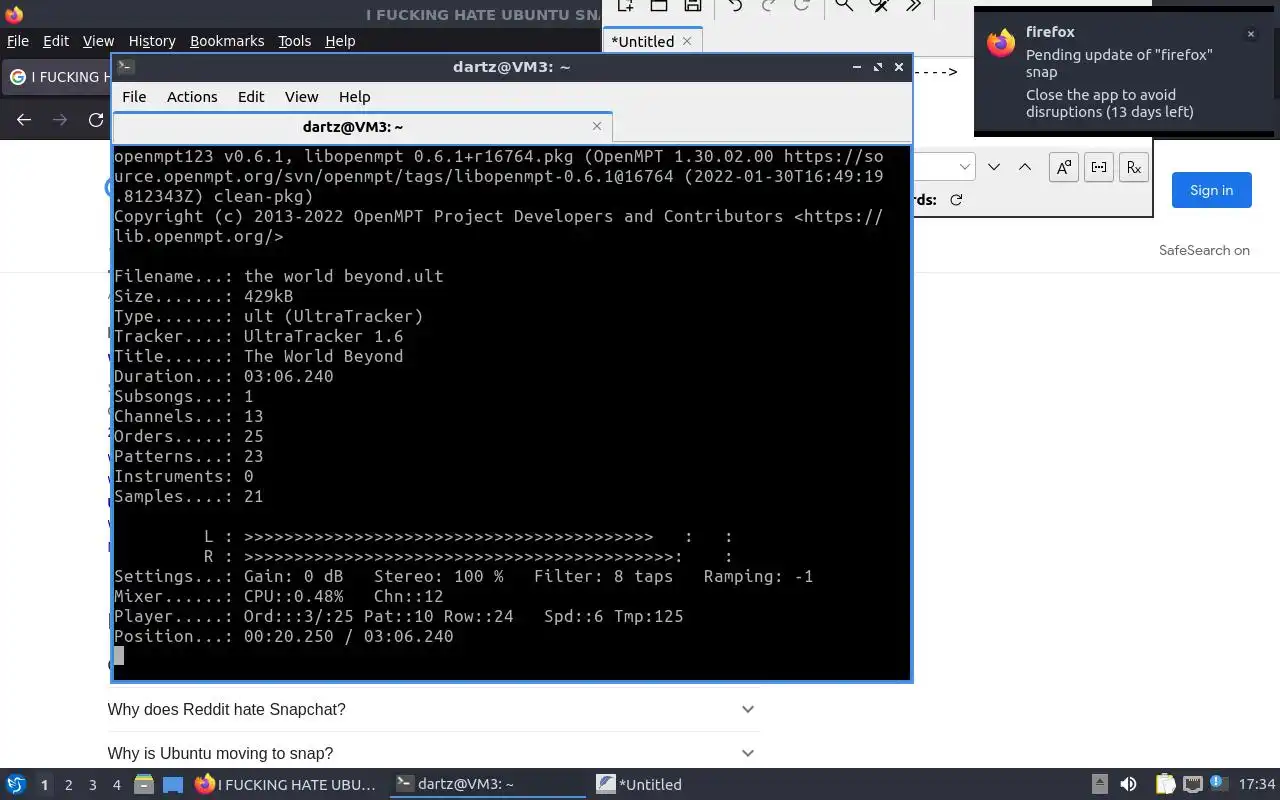The image size is (1280, 800).
Task: Click the magnifier search icon in editor toolbar
Action: point(844,6)
